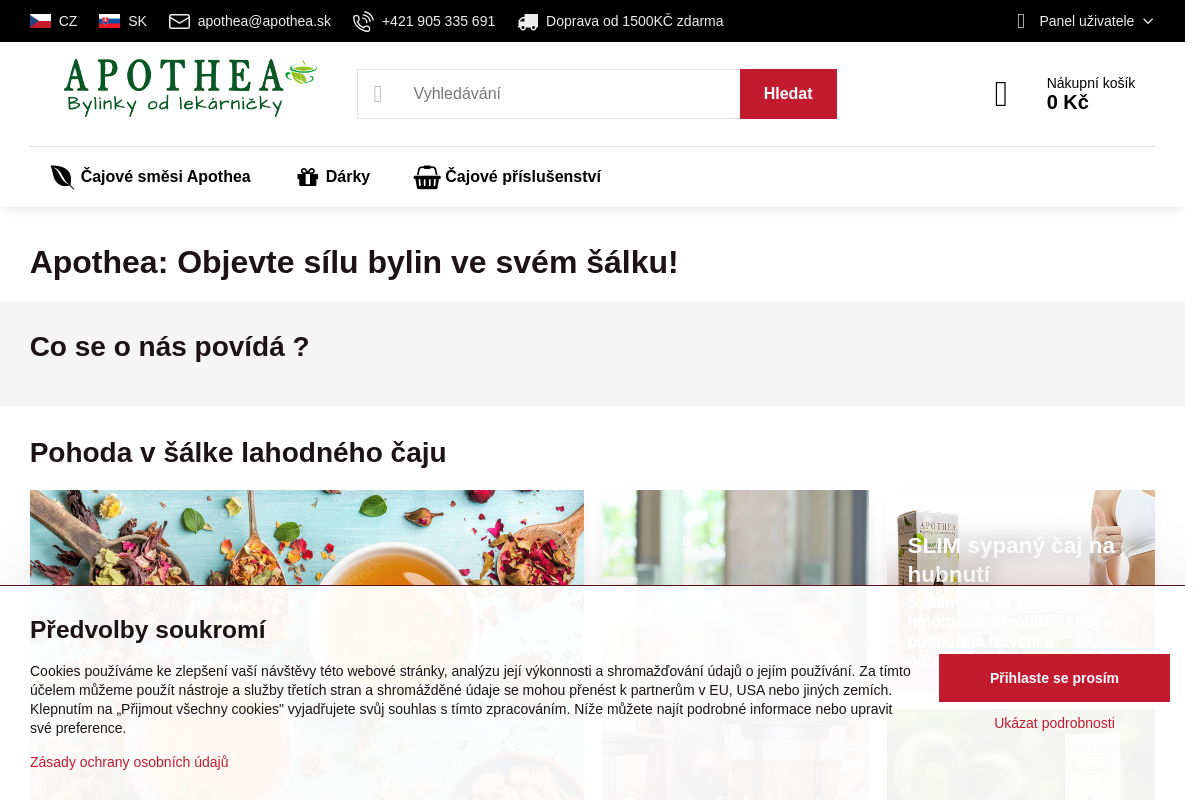Click the Apothea: Objevte sílu bylin heading
This screenshot has height=800, width=1200.
pos(354,262)
